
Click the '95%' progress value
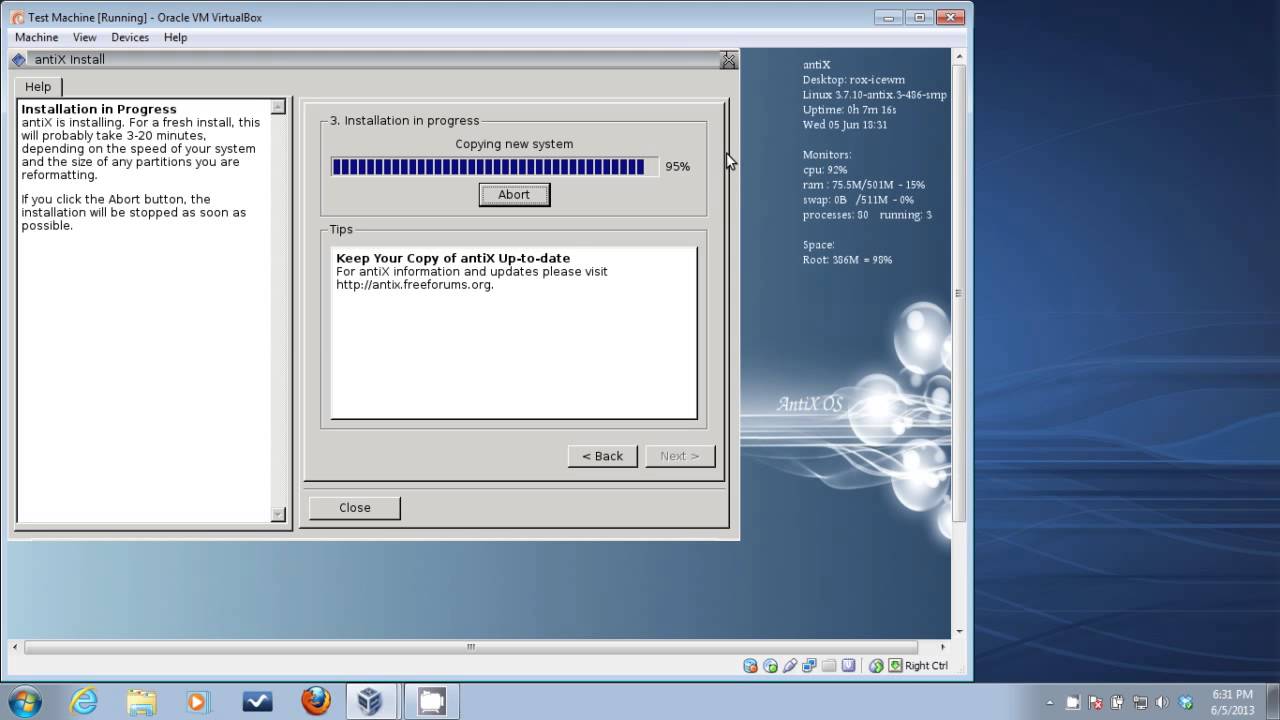(677, 167)
